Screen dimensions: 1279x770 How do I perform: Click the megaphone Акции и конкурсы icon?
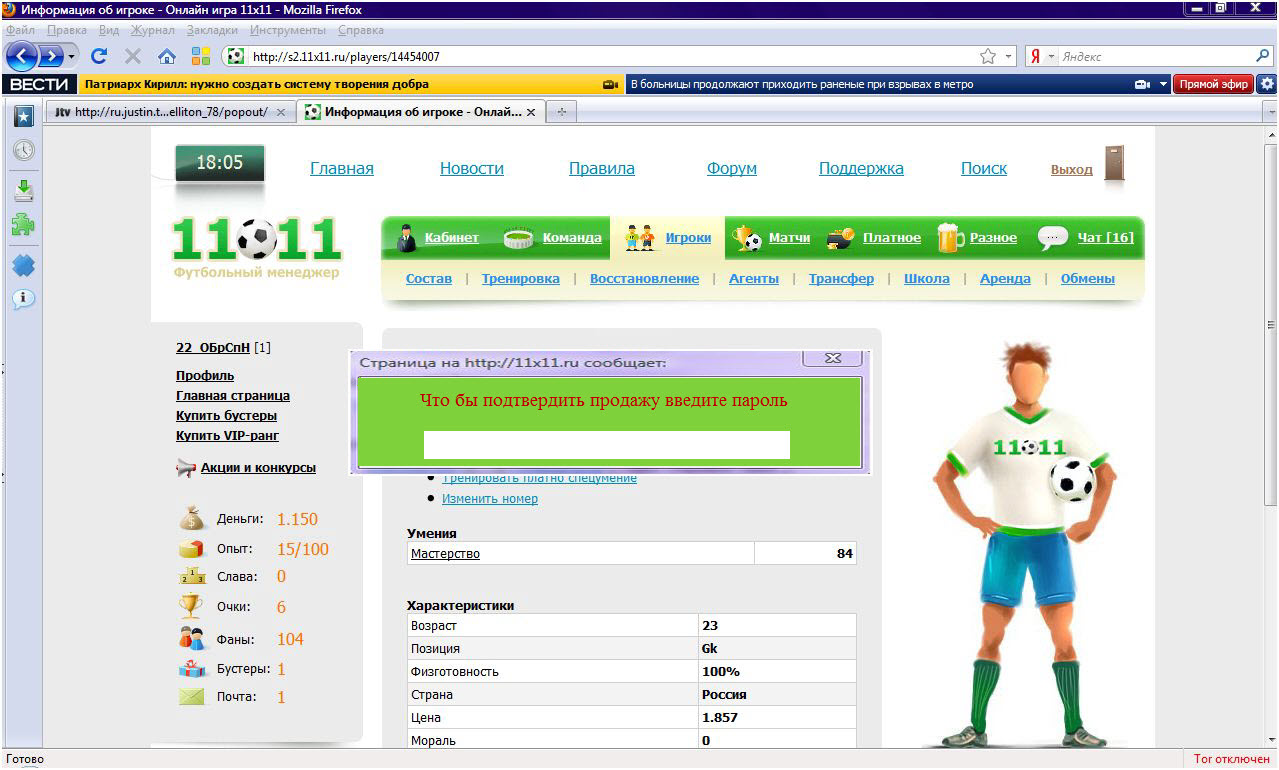pyautogui.click(x=186, y=468)
